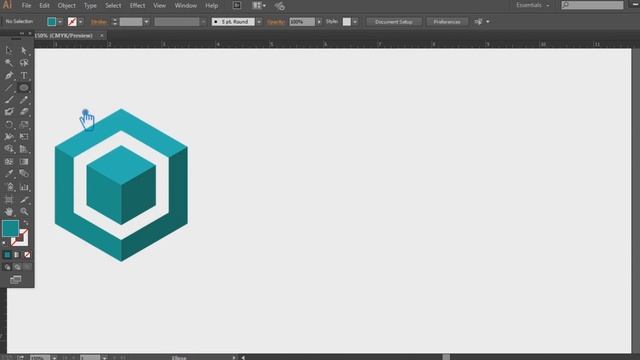The width and height of the screenshot is (640, 360).
Task: Open the Window menu
Action: point(186,5)
